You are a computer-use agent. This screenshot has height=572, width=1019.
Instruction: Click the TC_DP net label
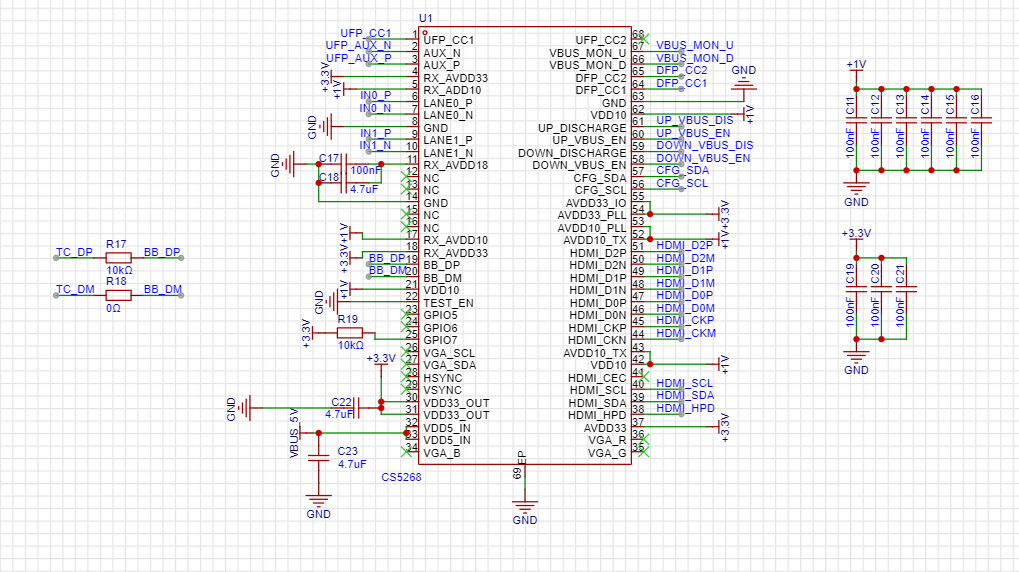coord(74,252)
